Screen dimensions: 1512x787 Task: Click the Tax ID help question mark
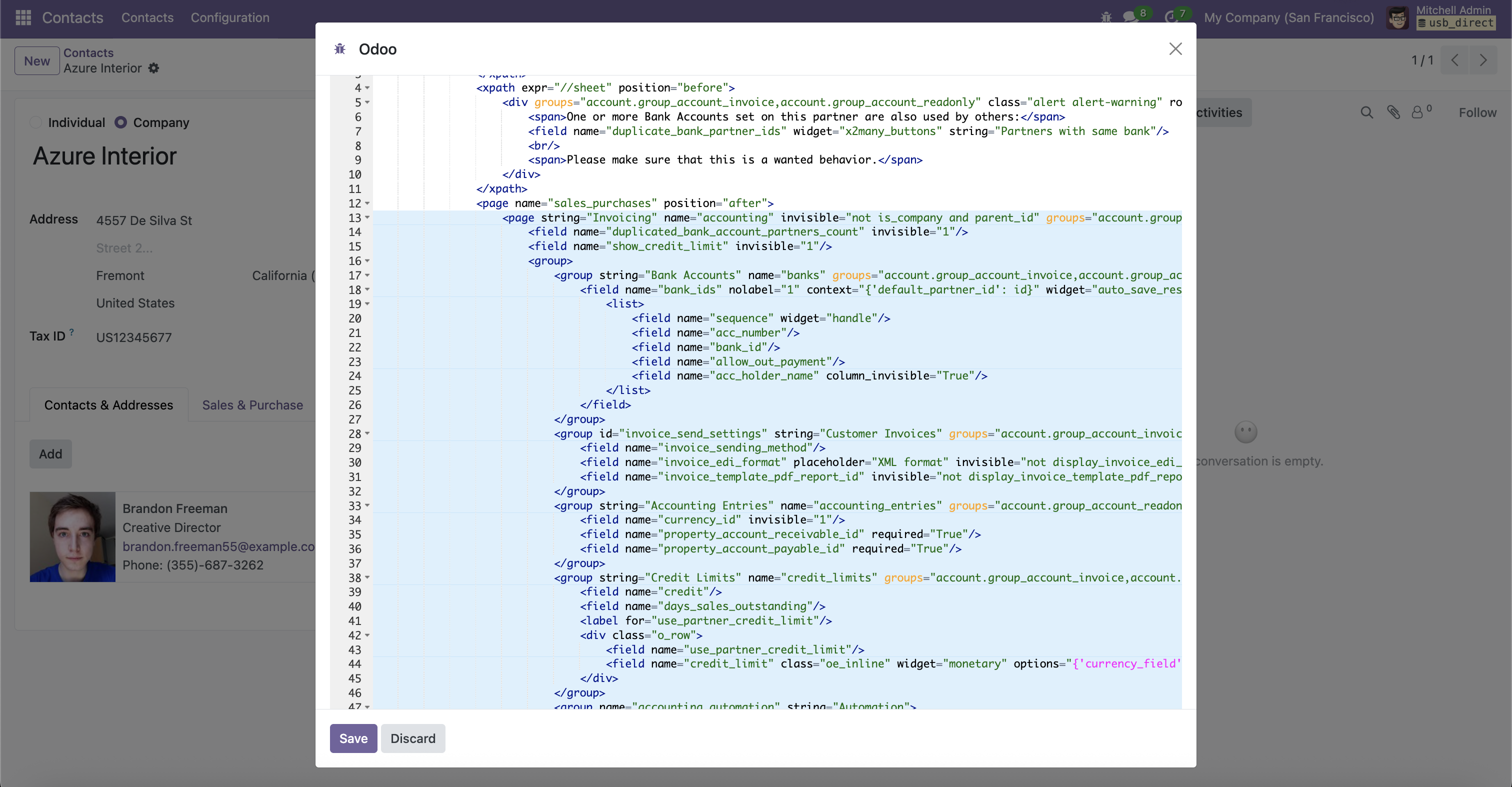pyautogui.click(x=71, y=332)
